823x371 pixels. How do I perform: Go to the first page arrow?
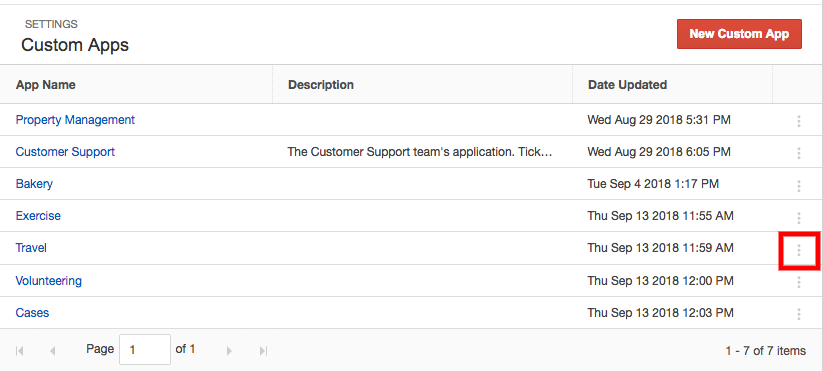tap(20, 351)
